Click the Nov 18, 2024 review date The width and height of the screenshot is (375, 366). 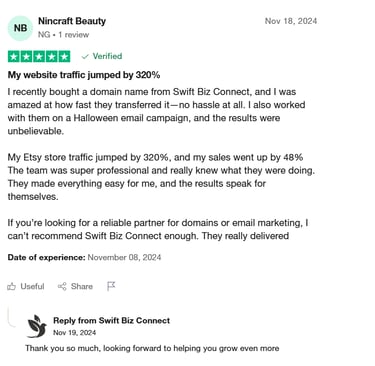(291, 21)
